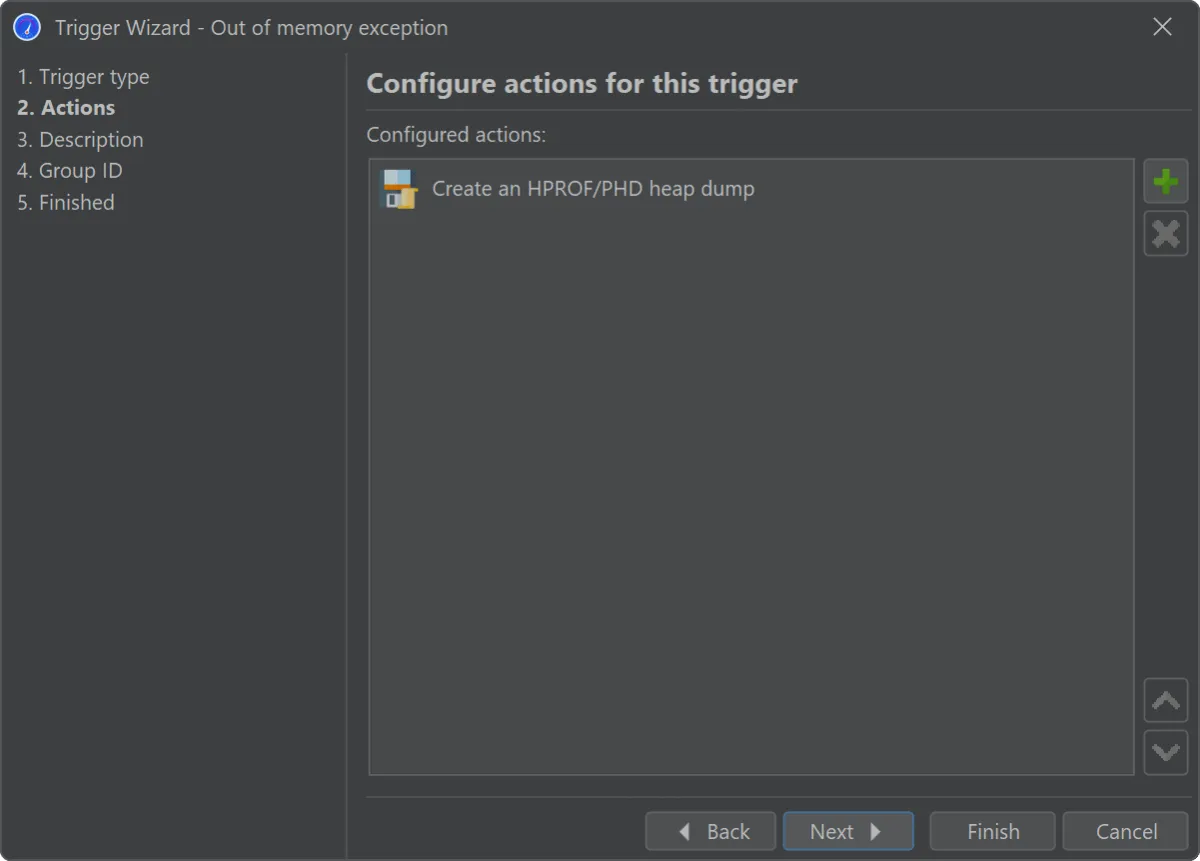Click the left arrow on Back button

tap(685, 832)
